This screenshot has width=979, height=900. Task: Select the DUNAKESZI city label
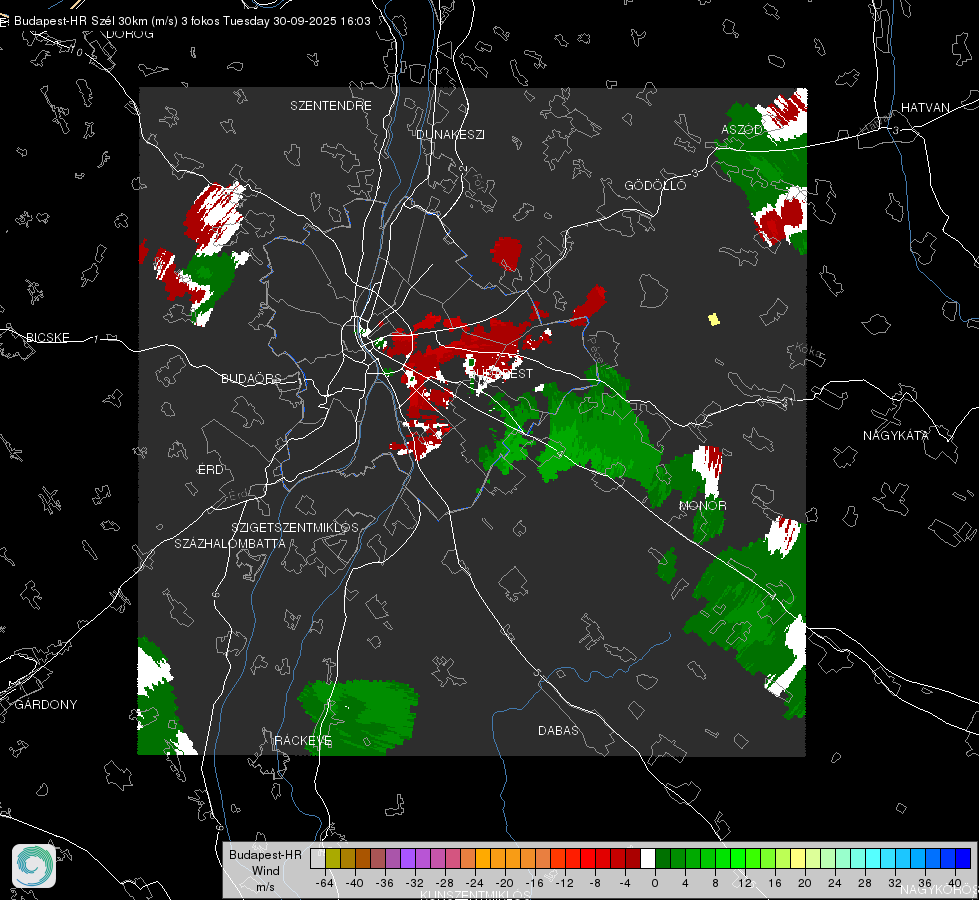[450, 134]
